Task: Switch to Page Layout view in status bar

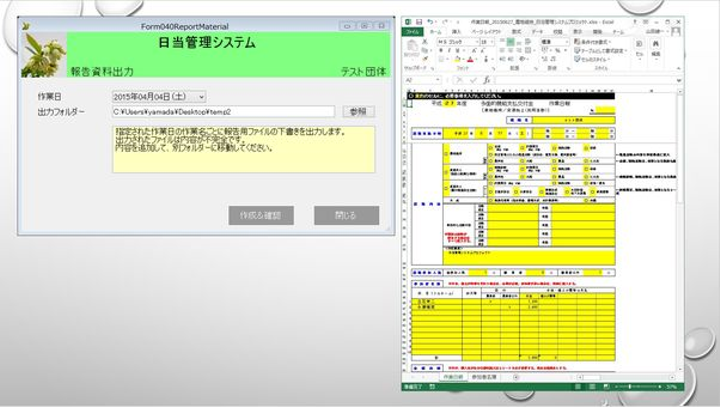Action: [592, 387]
